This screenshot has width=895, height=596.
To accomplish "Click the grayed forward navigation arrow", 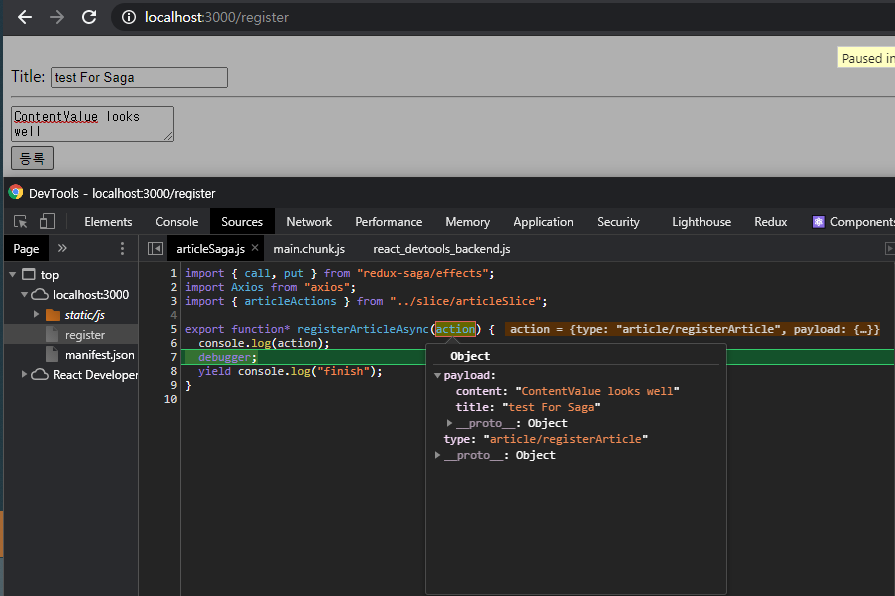I will click(x=57, y=17).
